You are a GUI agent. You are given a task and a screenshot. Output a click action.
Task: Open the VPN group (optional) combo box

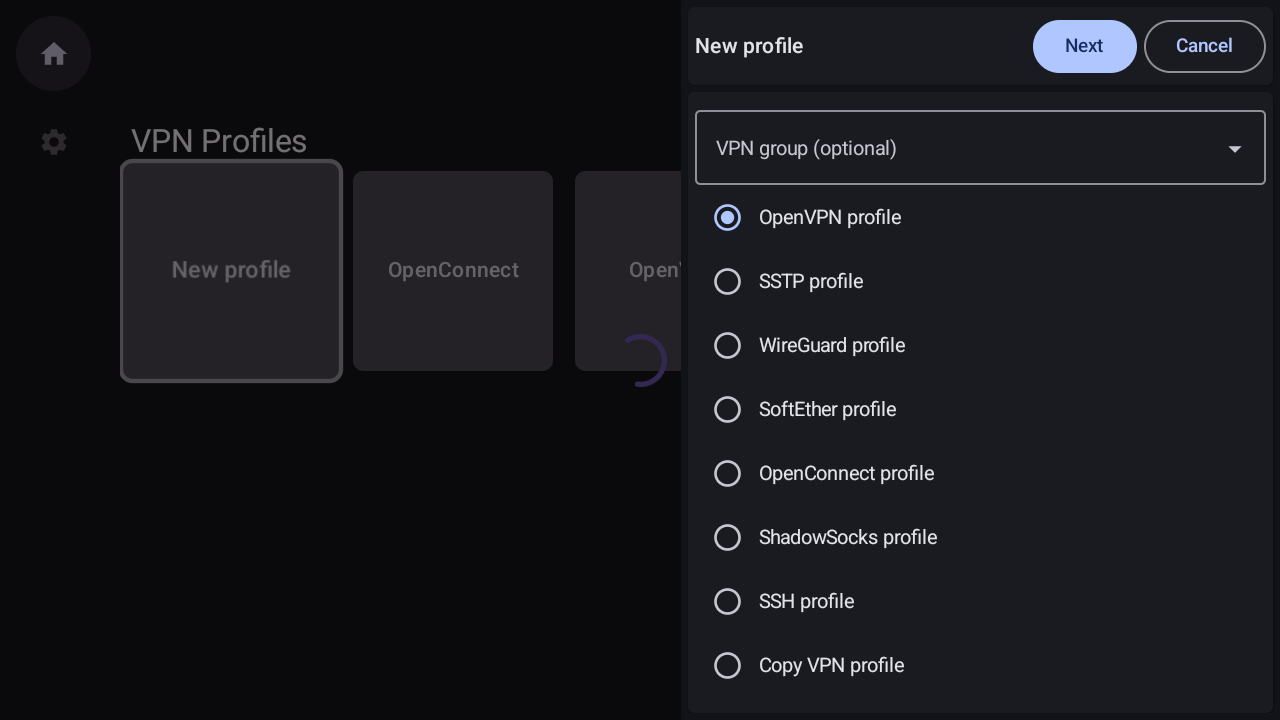point(980,148)
